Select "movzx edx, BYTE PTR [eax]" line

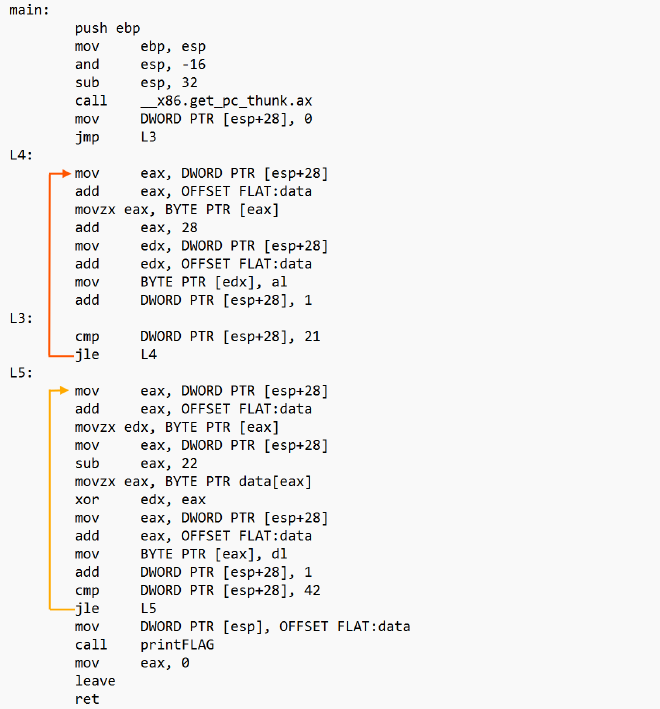tap(177, 427)
